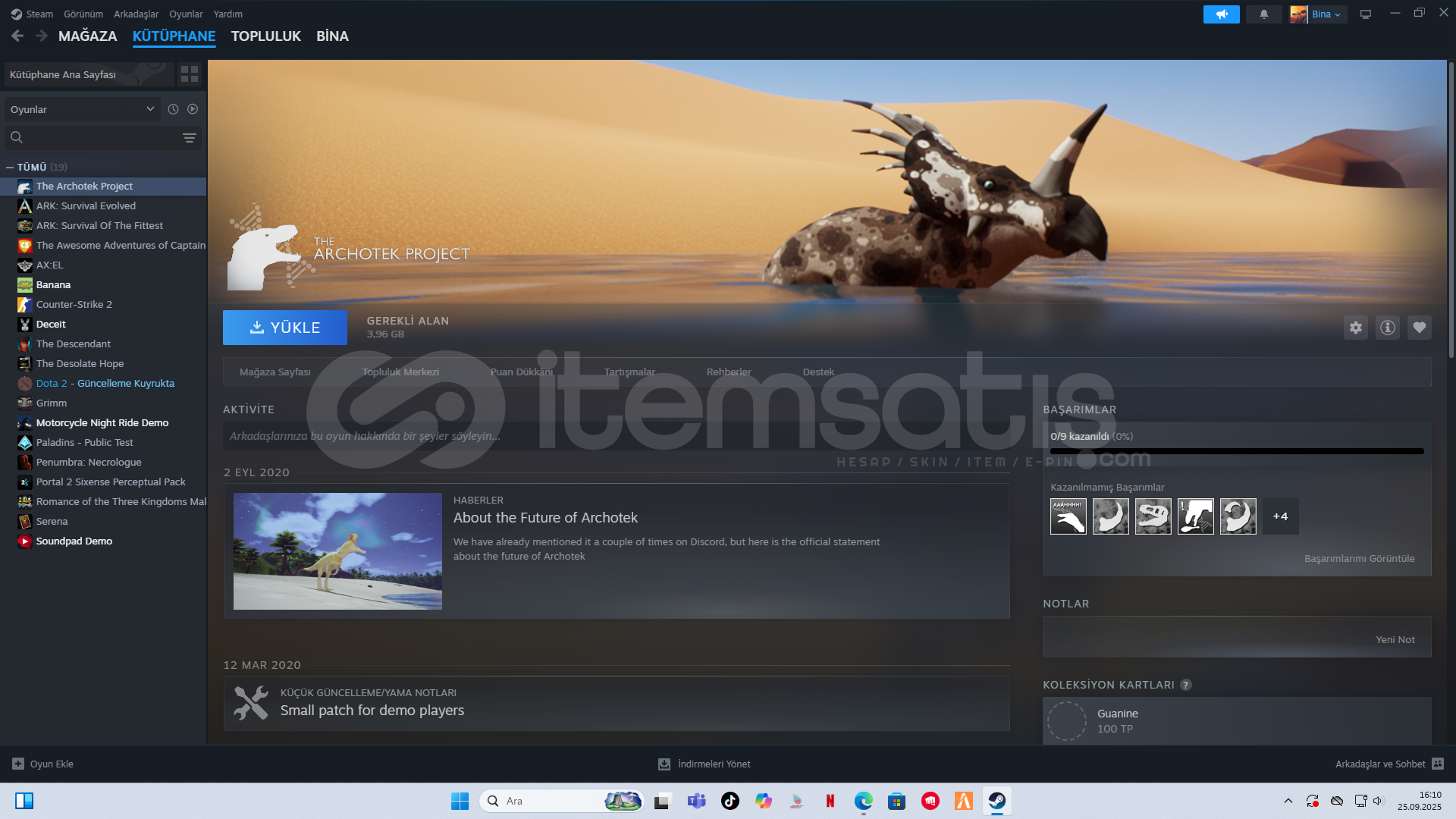
Task: Open the TOPLULUK tab
Action: (x=265, y=36)
